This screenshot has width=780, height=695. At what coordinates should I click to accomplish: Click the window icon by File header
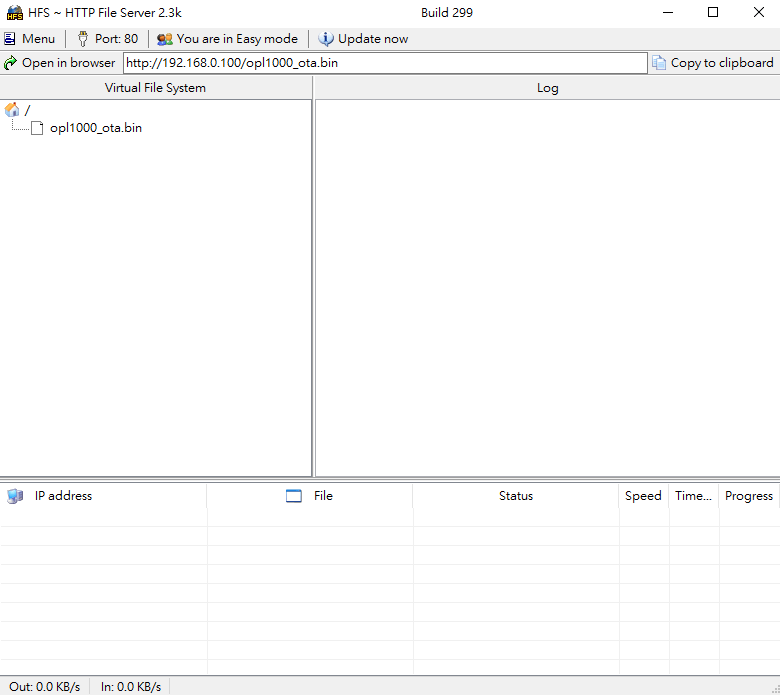(294, 496)
